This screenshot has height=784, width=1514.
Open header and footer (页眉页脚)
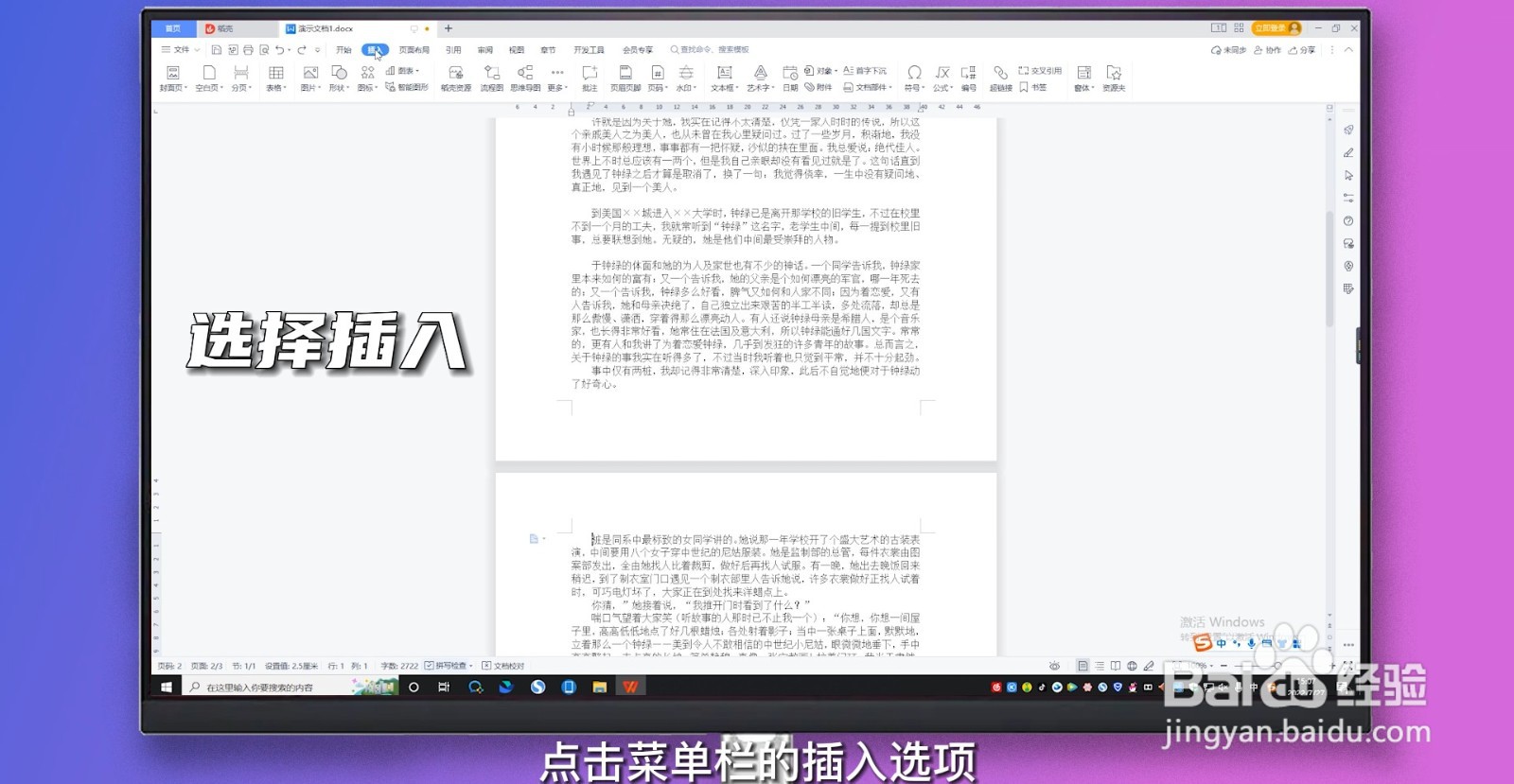[625, 78]
